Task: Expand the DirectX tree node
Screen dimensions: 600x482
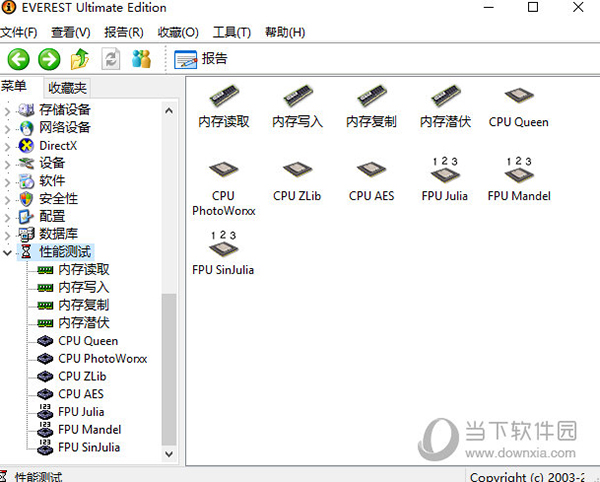Action: pos(7,147)
